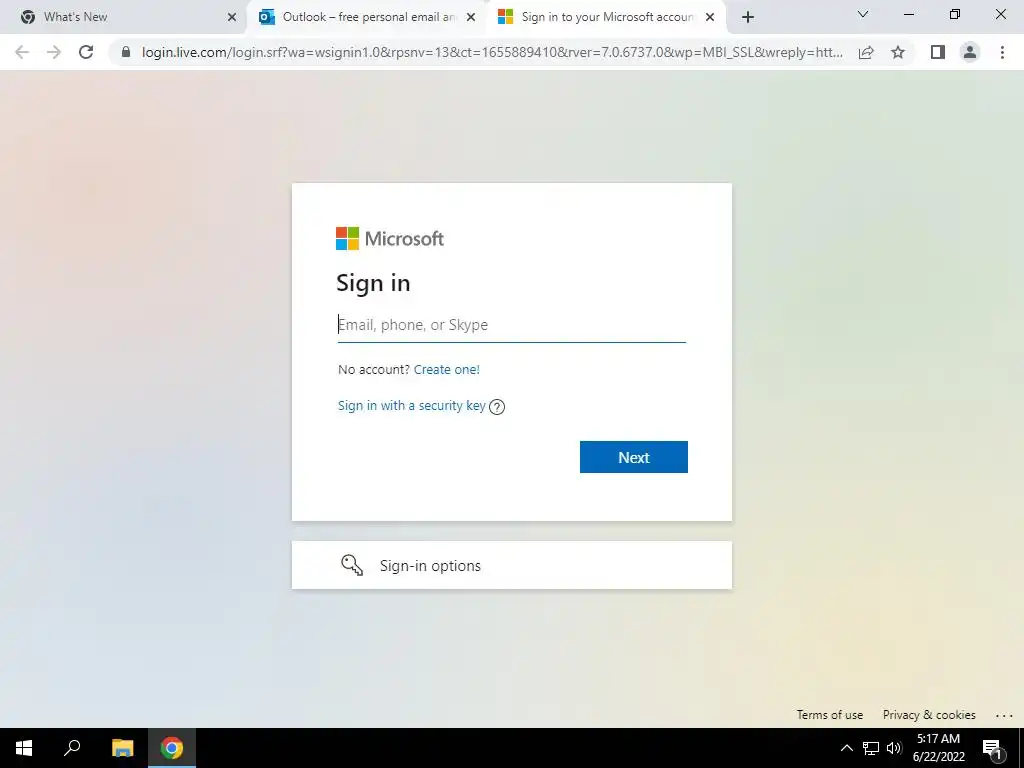Open Terms of use

pyautogui.click(x=829, y=715)
